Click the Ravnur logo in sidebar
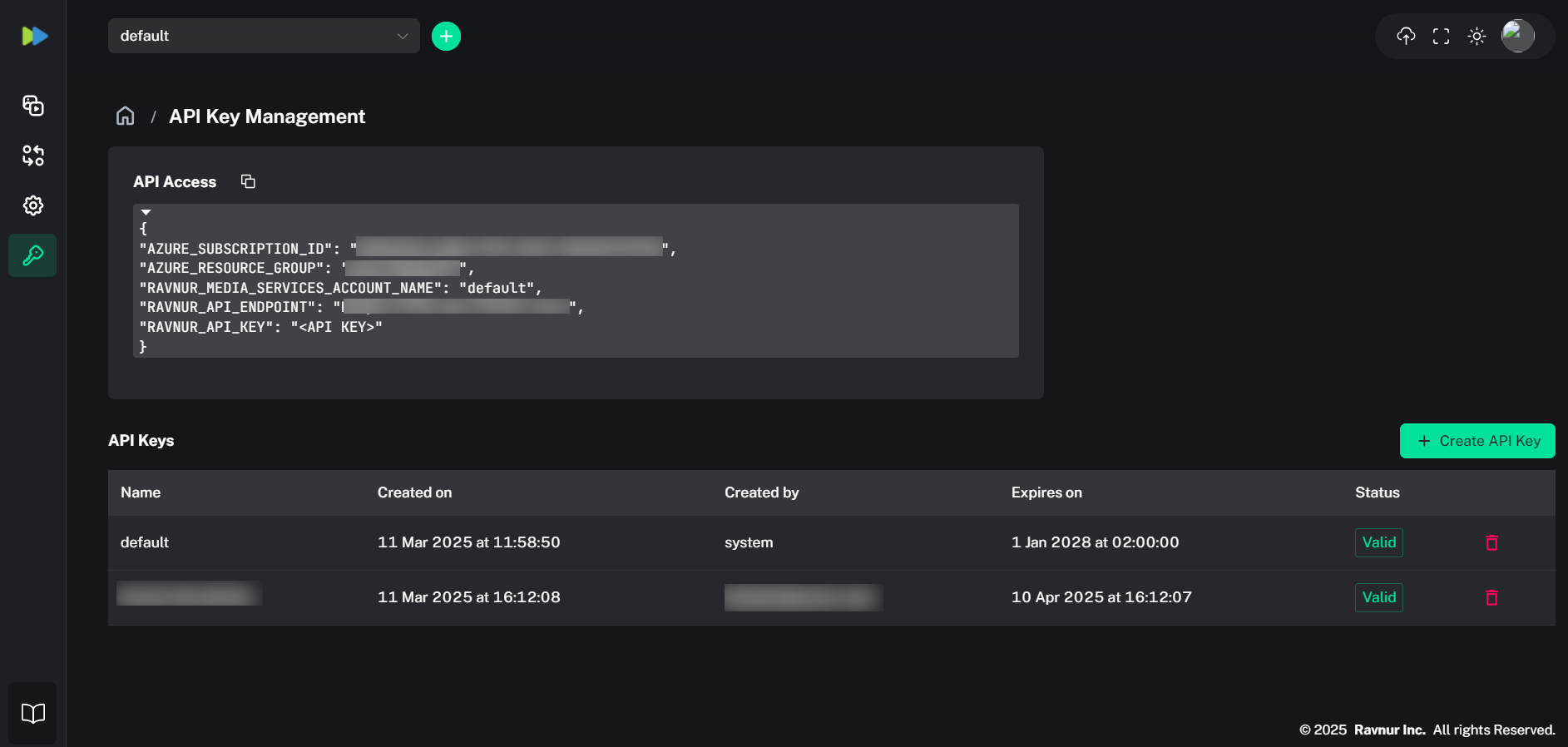Screen dimensions: 1568x747 coord(34,36)
